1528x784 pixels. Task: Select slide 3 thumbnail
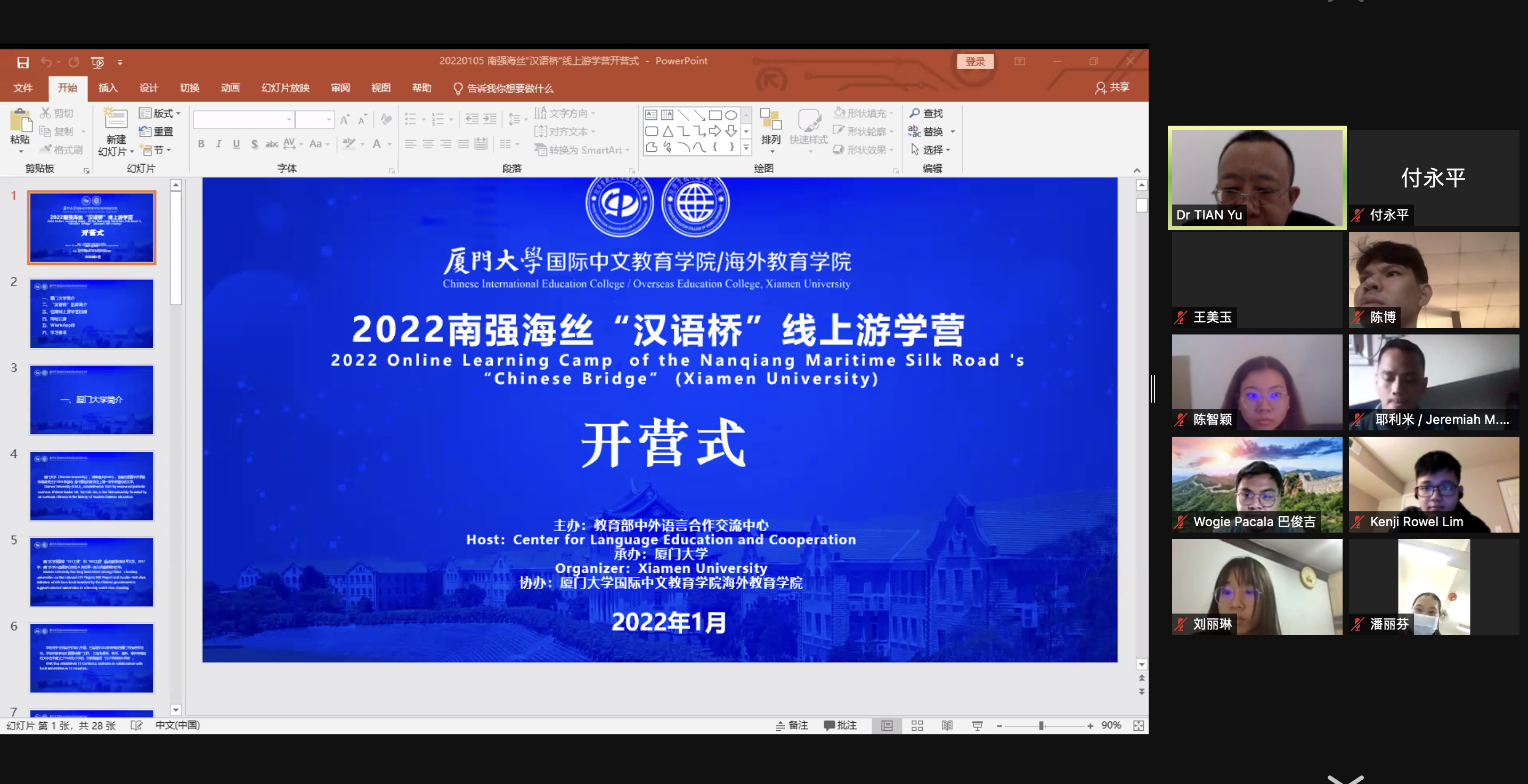click(91, 399)
